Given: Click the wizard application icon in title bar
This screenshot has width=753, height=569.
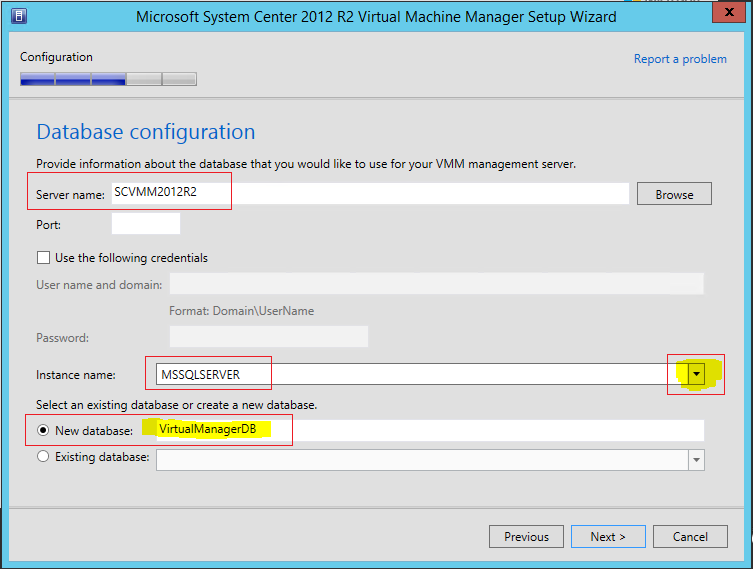Looking at the screenshot, I should tap(18, 16).
